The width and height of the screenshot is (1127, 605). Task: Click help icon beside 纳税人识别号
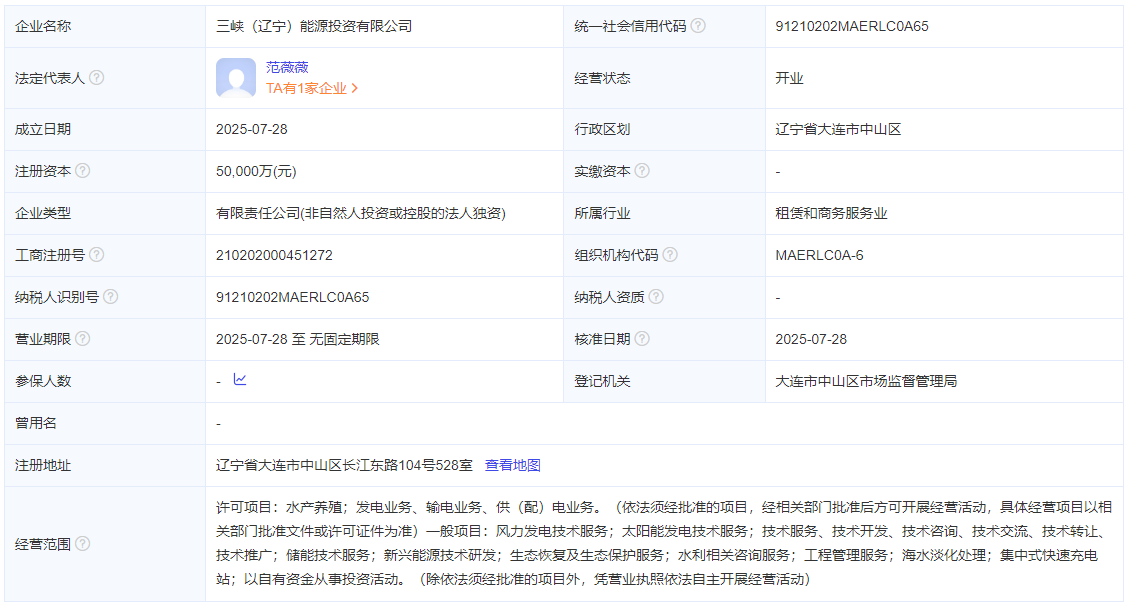(111, 297)
